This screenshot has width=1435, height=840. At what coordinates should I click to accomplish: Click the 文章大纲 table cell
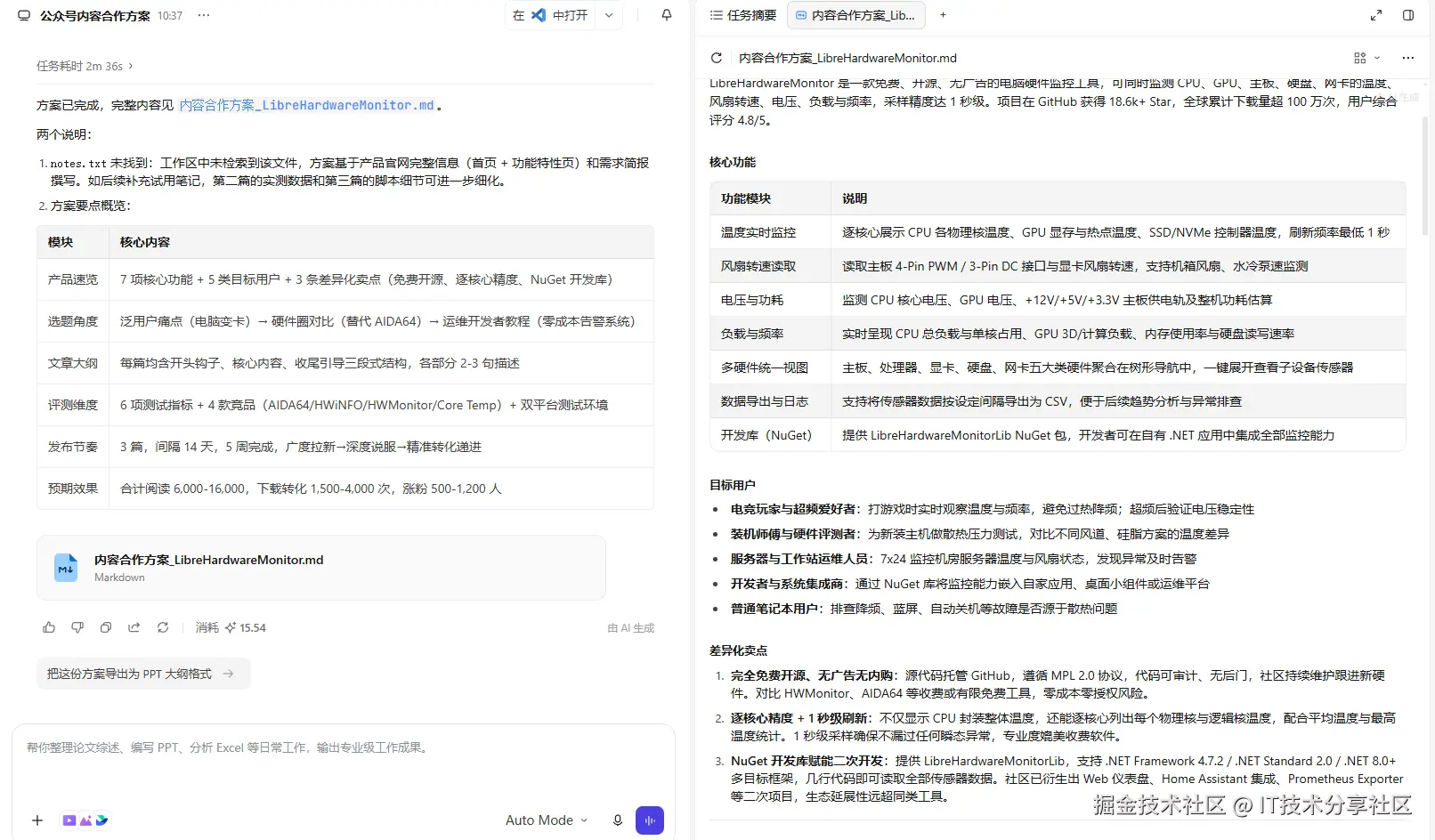click(x=73, y=363)
